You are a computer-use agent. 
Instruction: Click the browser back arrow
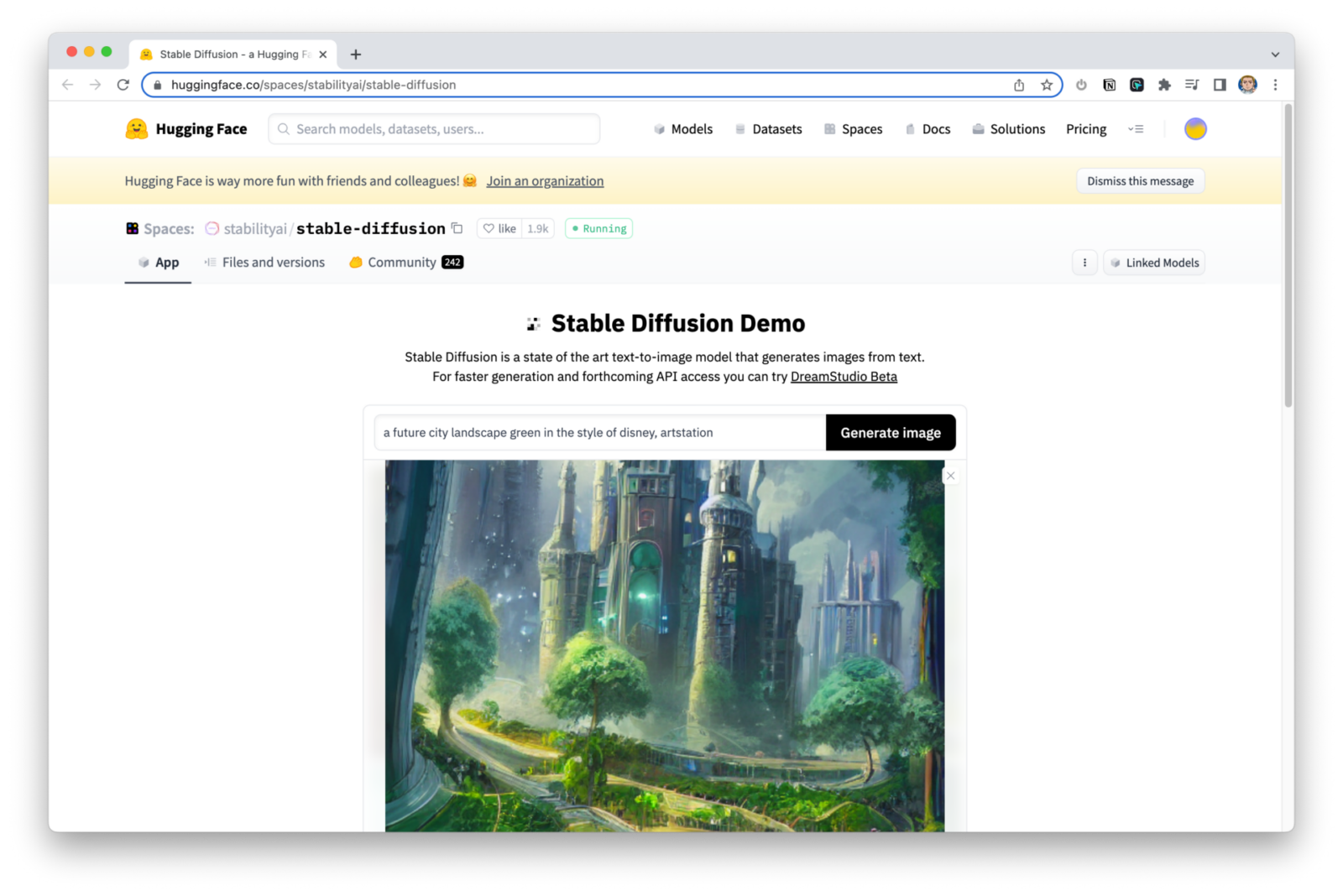click(67, 85)
